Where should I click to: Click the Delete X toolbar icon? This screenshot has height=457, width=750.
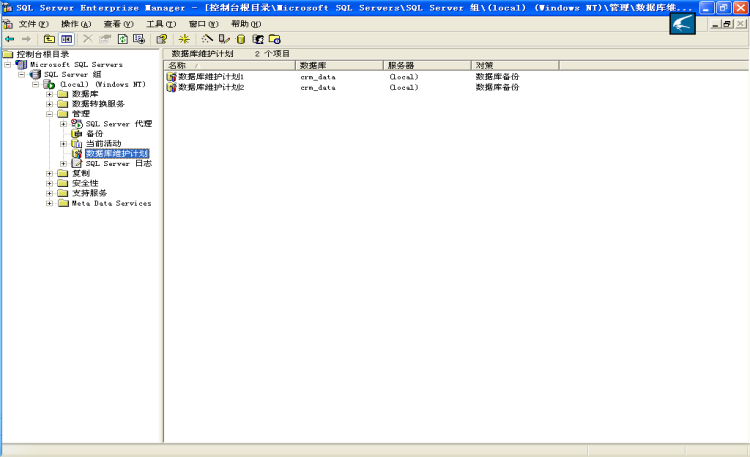(x=88, y=39)
